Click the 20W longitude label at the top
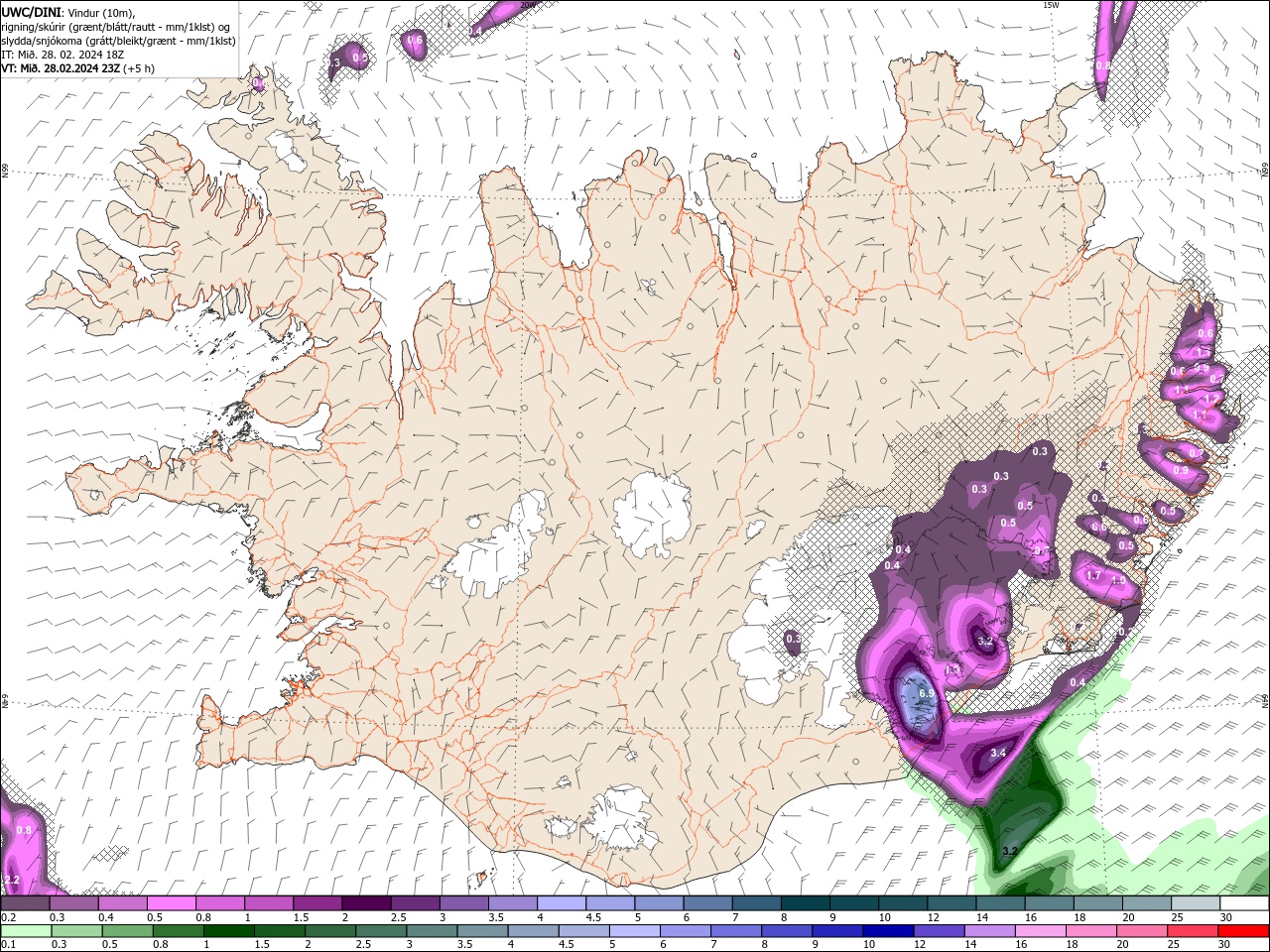The height and width of the screenshot is (952, 1270). 528,5
